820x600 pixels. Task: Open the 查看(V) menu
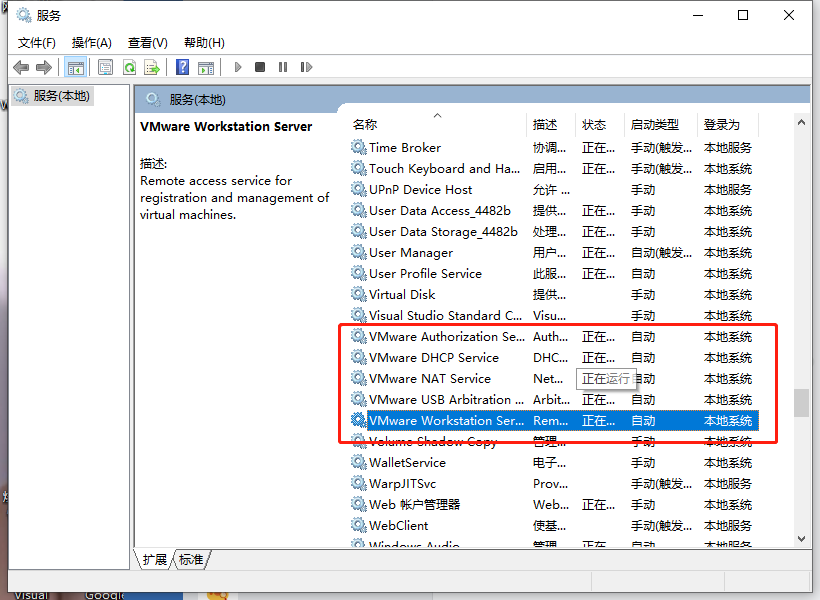(x=147, y=42)
